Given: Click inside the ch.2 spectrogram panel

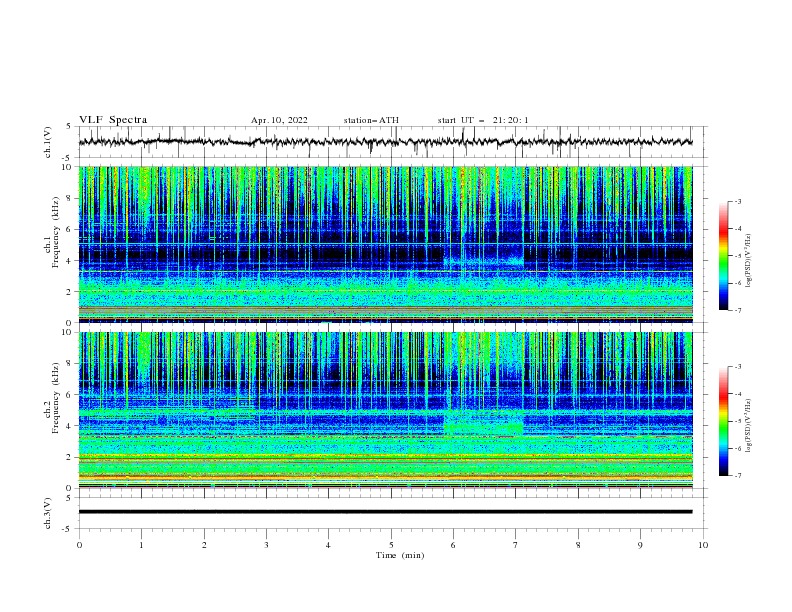Looking at the screenshot, I should pyautogui.click(x=385, y=410).
